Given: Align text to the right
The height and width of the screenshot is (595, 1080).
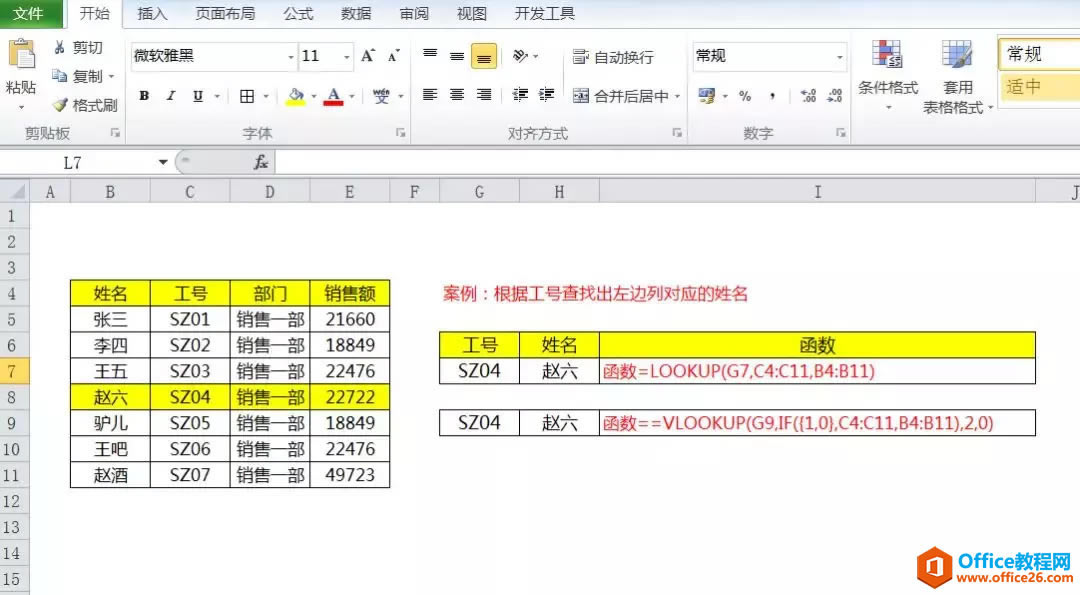Looking at the screenshot, I should click(484, 95).
